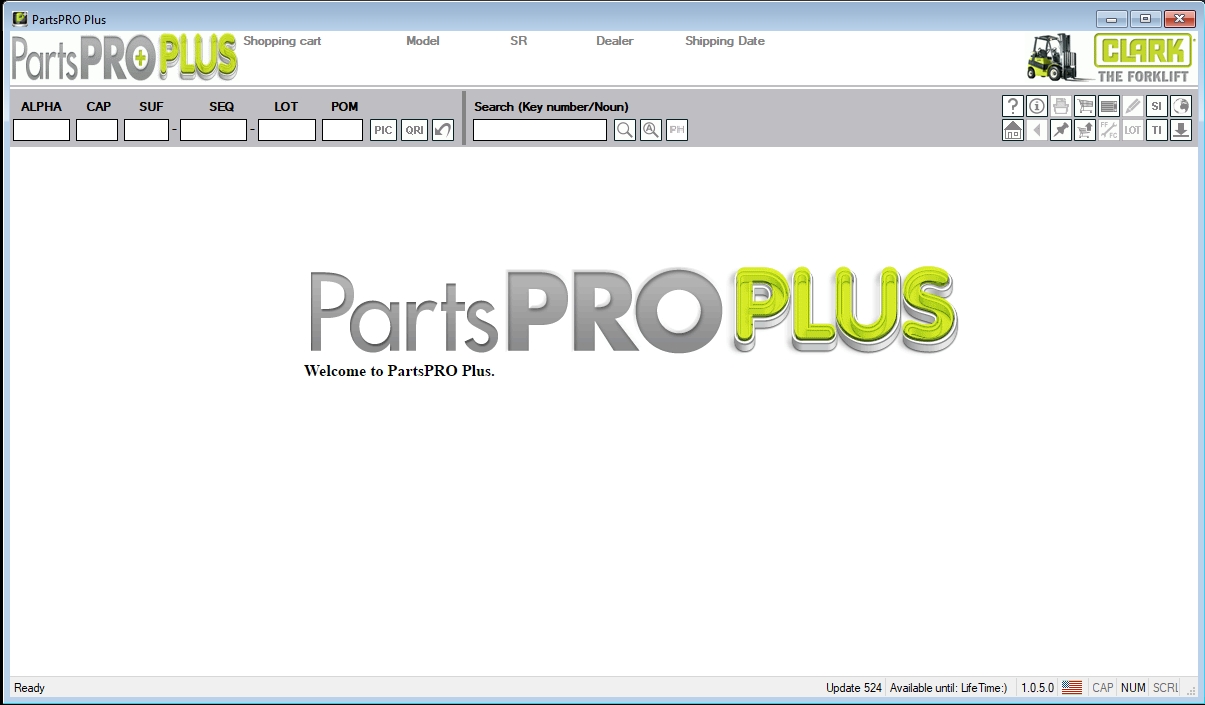Click the LOT toolbar icon
The image size is (1205, 705).
coord(1132,130)
